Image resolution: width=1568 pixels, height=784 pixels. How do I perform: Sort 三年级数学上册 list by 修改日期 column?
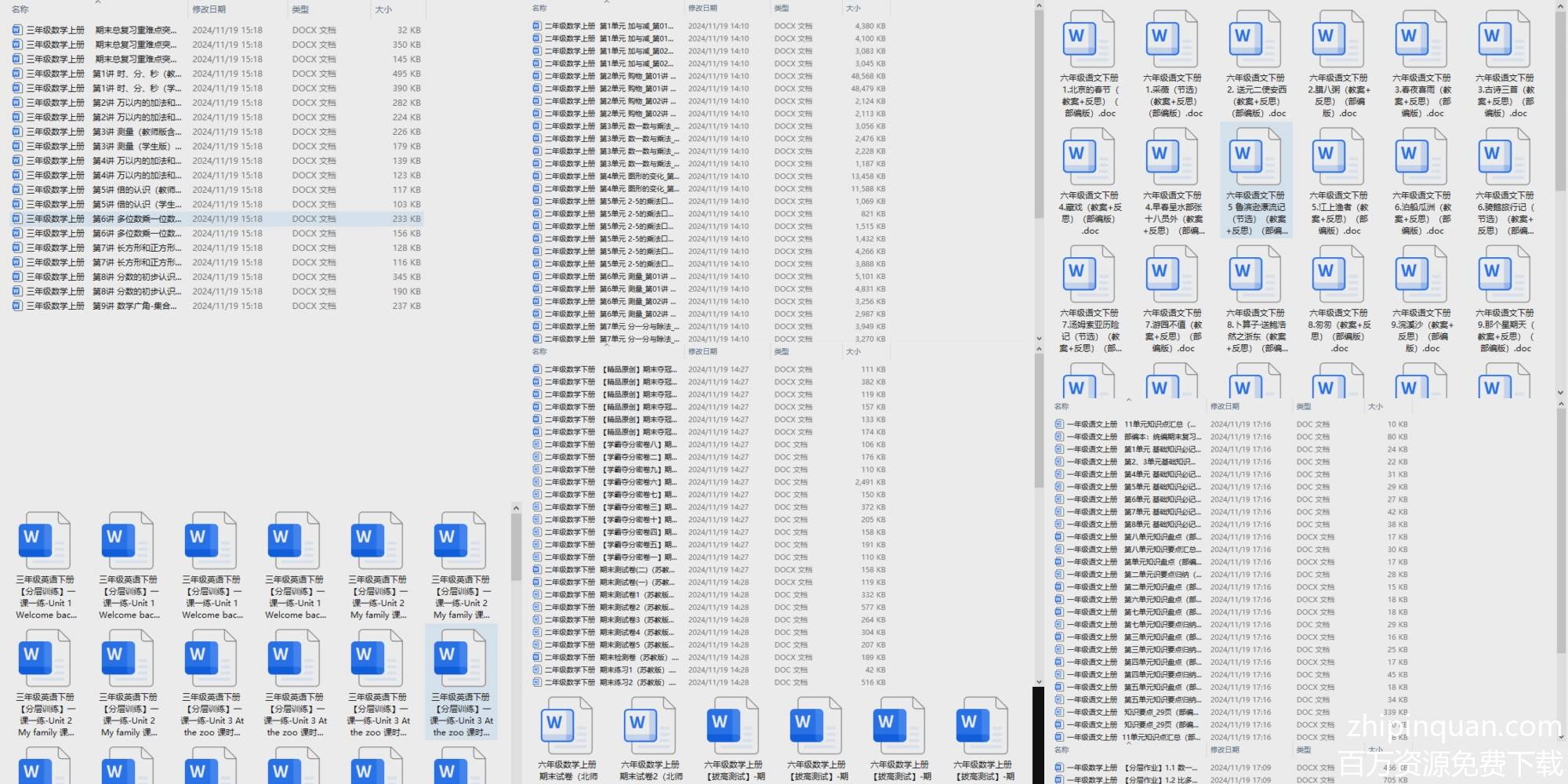tap(209, 9)
